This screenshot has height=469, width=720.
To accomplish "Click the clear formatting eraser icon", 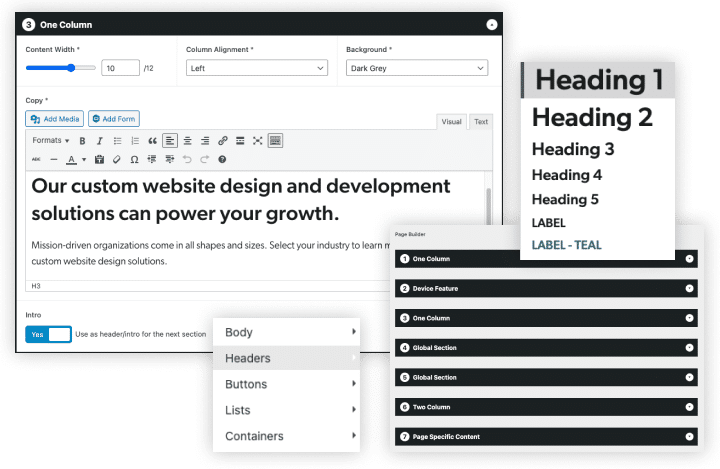I will [x=116, y=159].
